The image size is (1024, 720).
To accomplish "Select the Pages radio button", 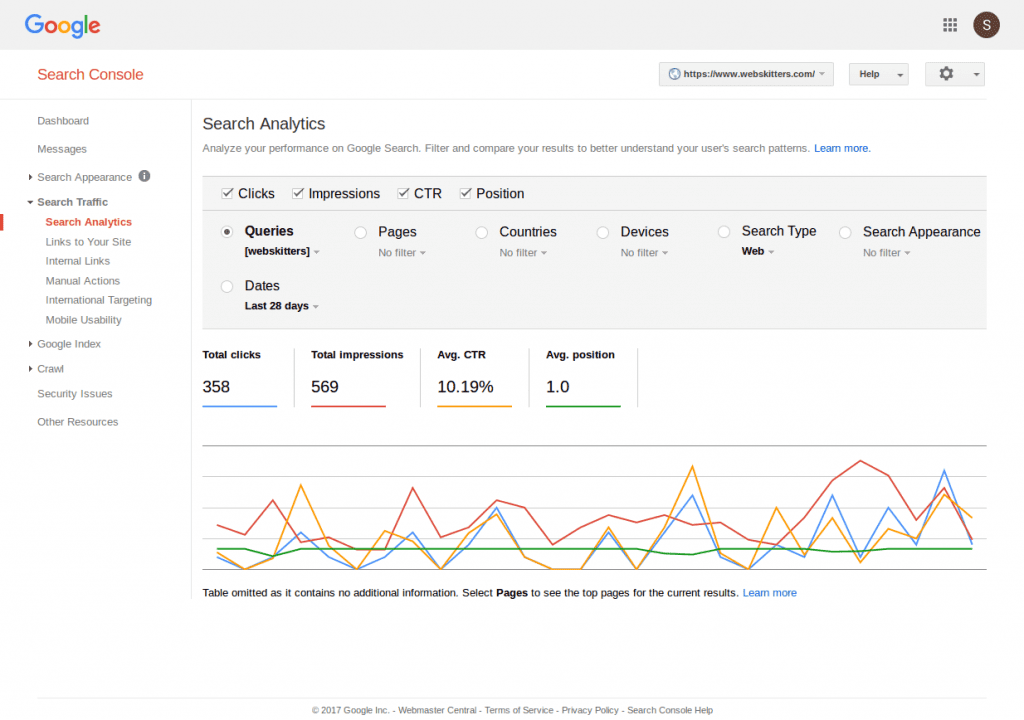I will point(360,232).
